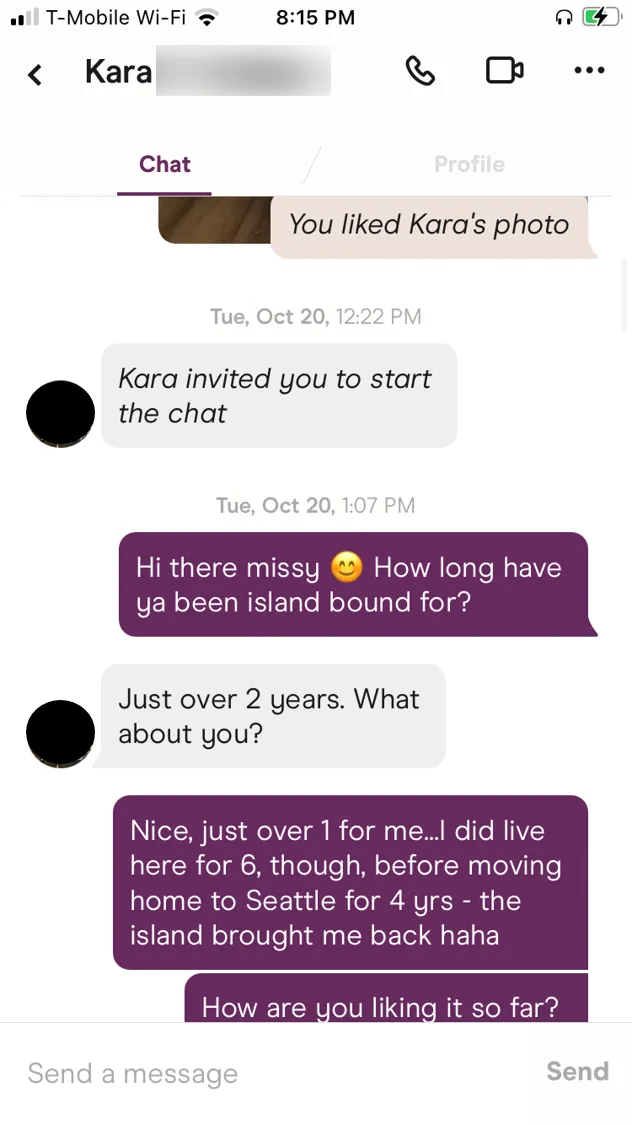Open Kara's liked photo thumbnail
632x1125 pixels.
(x=214, y=220)
